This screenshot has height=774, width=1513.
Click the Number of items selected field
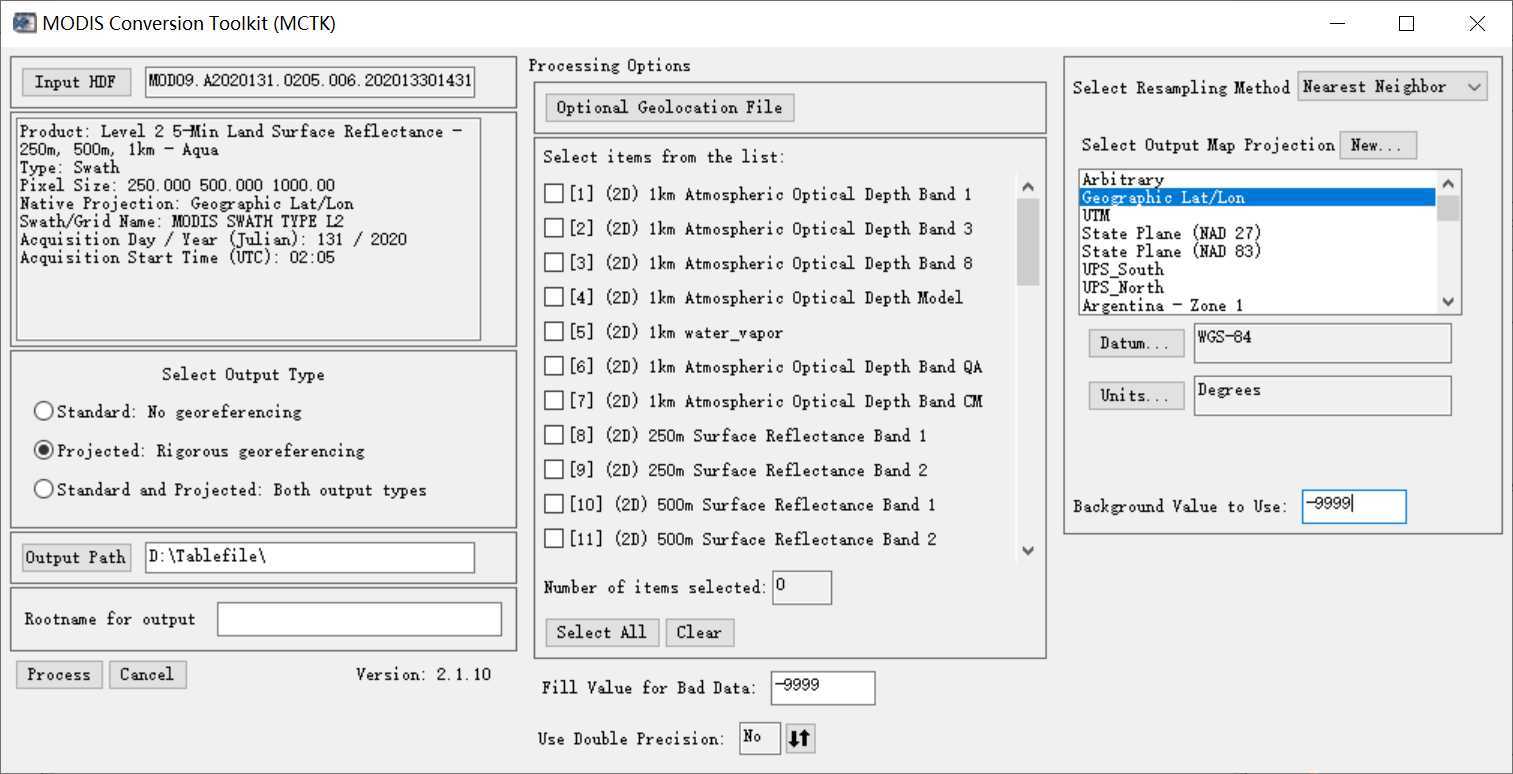[802, 588]
